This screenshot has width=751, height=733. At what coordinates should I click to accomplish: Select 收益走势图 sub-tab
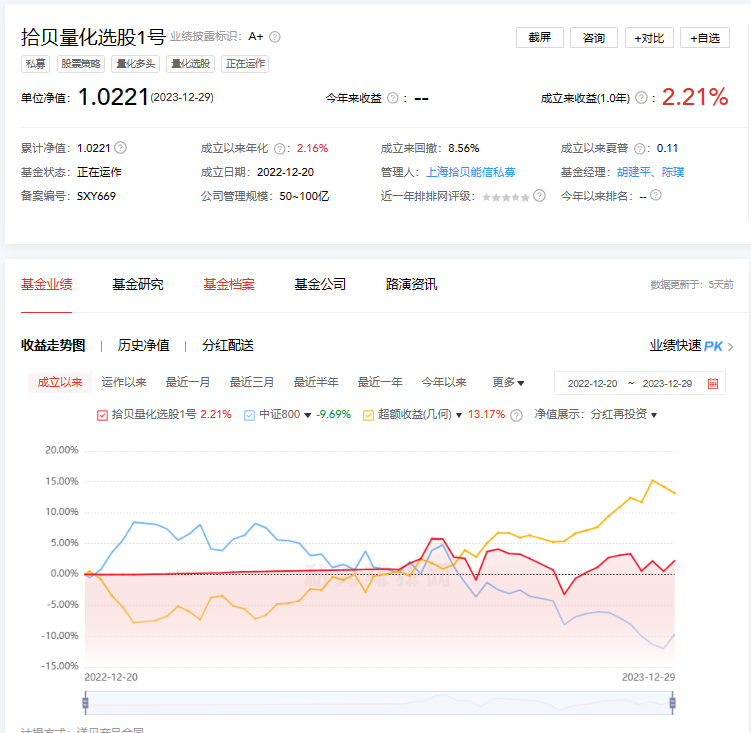[53, 345]
